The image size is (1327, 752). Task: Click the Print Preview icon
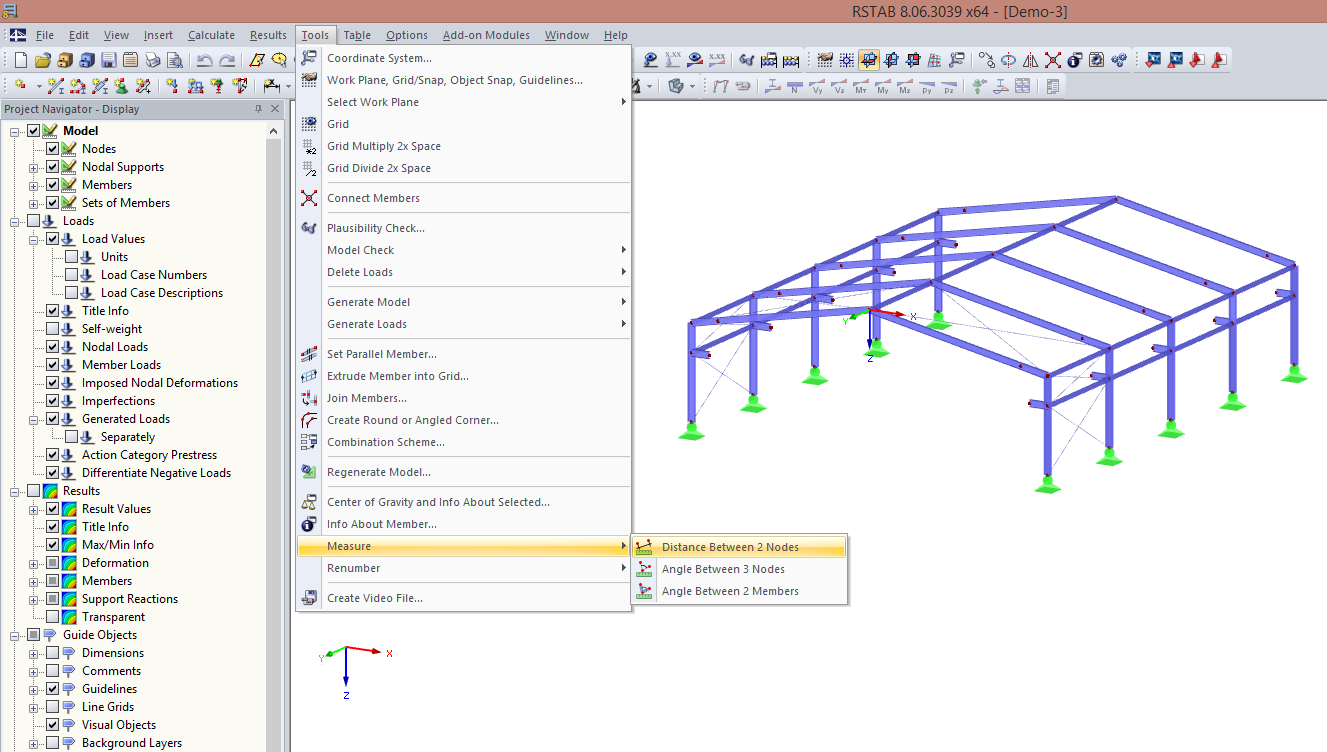point(174,60)
